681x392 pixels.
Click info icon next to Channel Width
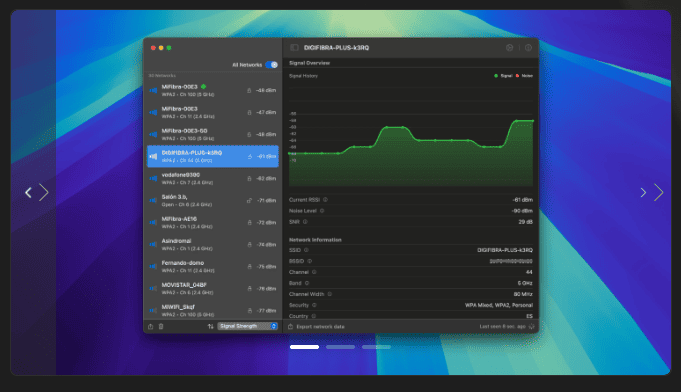pyautogui.click(x=330, y=294)
